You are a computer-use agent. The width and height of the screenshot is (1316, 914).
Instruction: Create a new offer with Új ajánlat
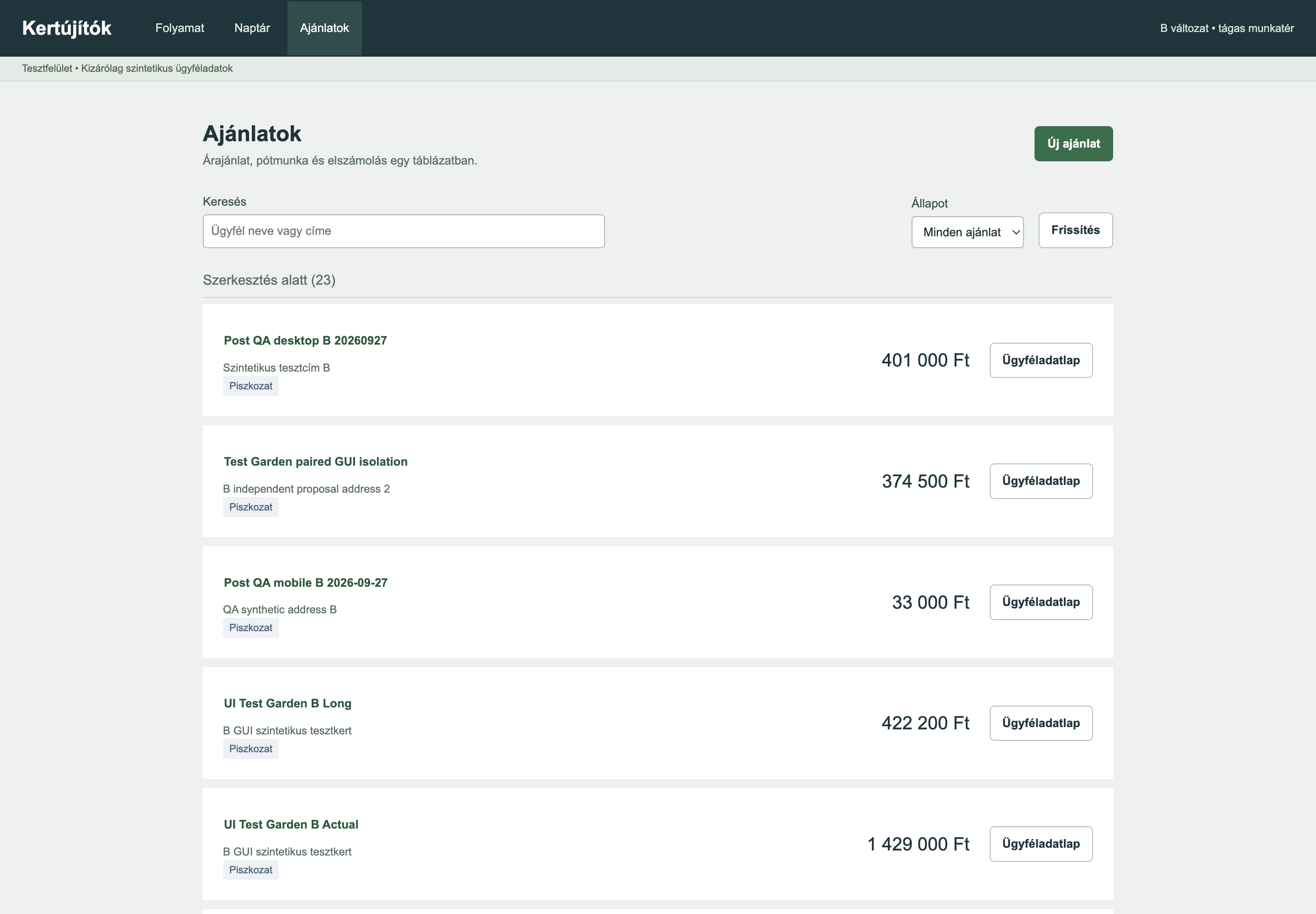[1073, 144]
